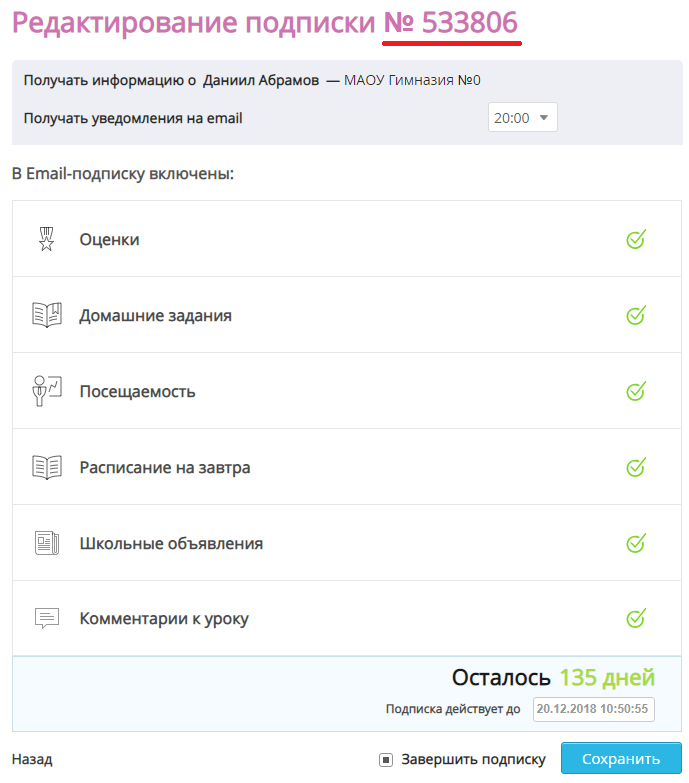Click the В Email-подписку включены heading
The width and height of the screenshot is (689, 783).
click(123, 174)
